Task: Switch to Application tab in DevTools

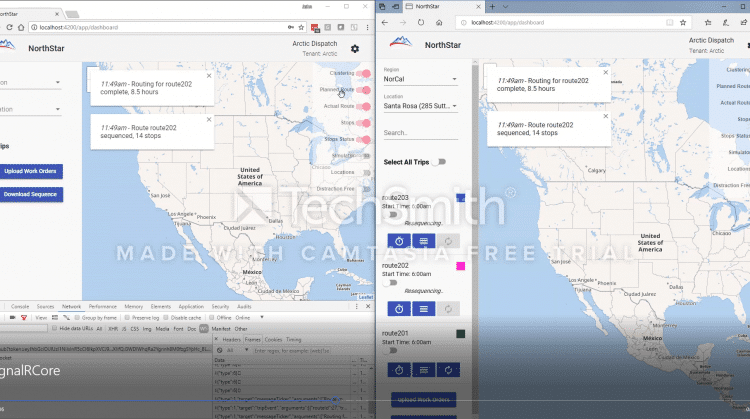Action: point(191,307)
